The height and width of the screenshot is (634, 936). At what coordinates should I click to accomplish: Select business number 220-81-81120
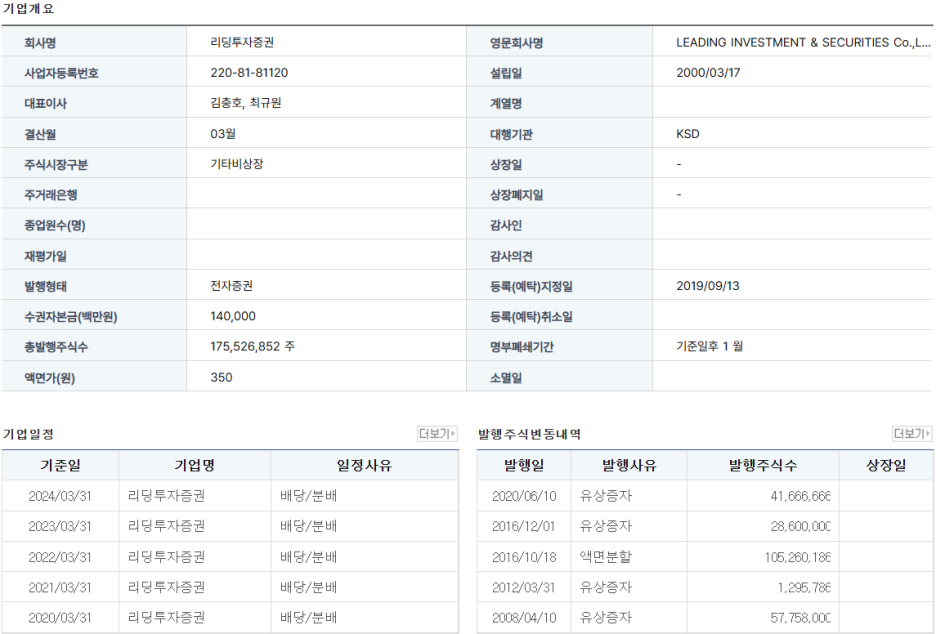point(249,73)
